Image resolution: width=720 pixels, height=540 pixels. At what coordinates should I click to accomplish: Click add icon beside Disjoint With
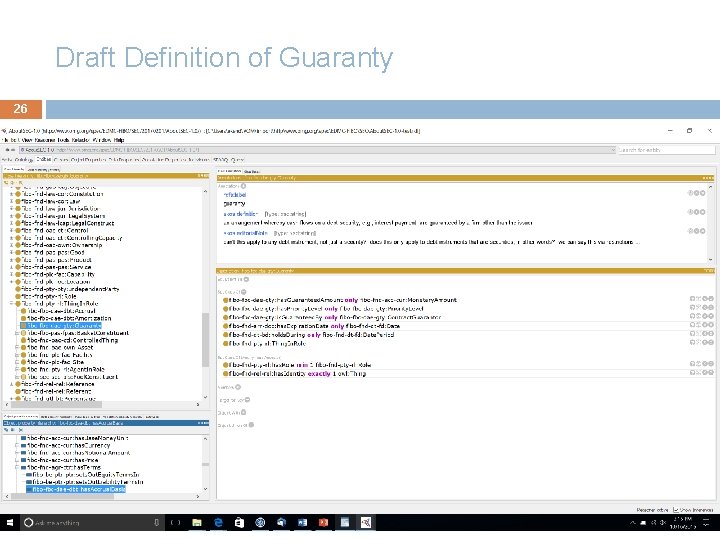(243, 412)
